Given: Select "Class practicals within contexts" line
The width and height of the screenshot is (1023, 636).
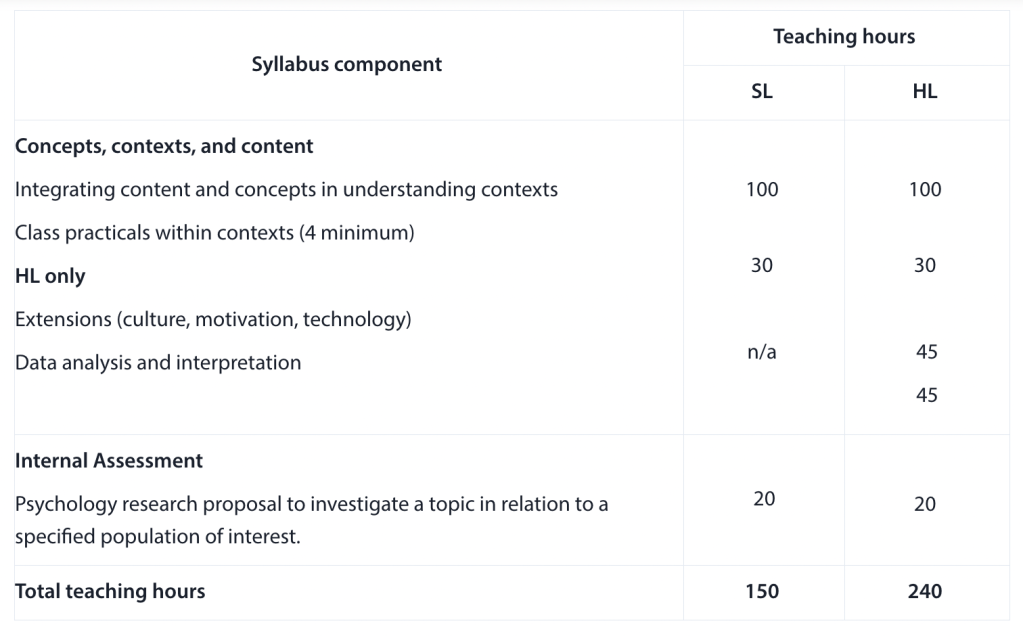Looking at the screenshot, I should (x=214, y=233).
